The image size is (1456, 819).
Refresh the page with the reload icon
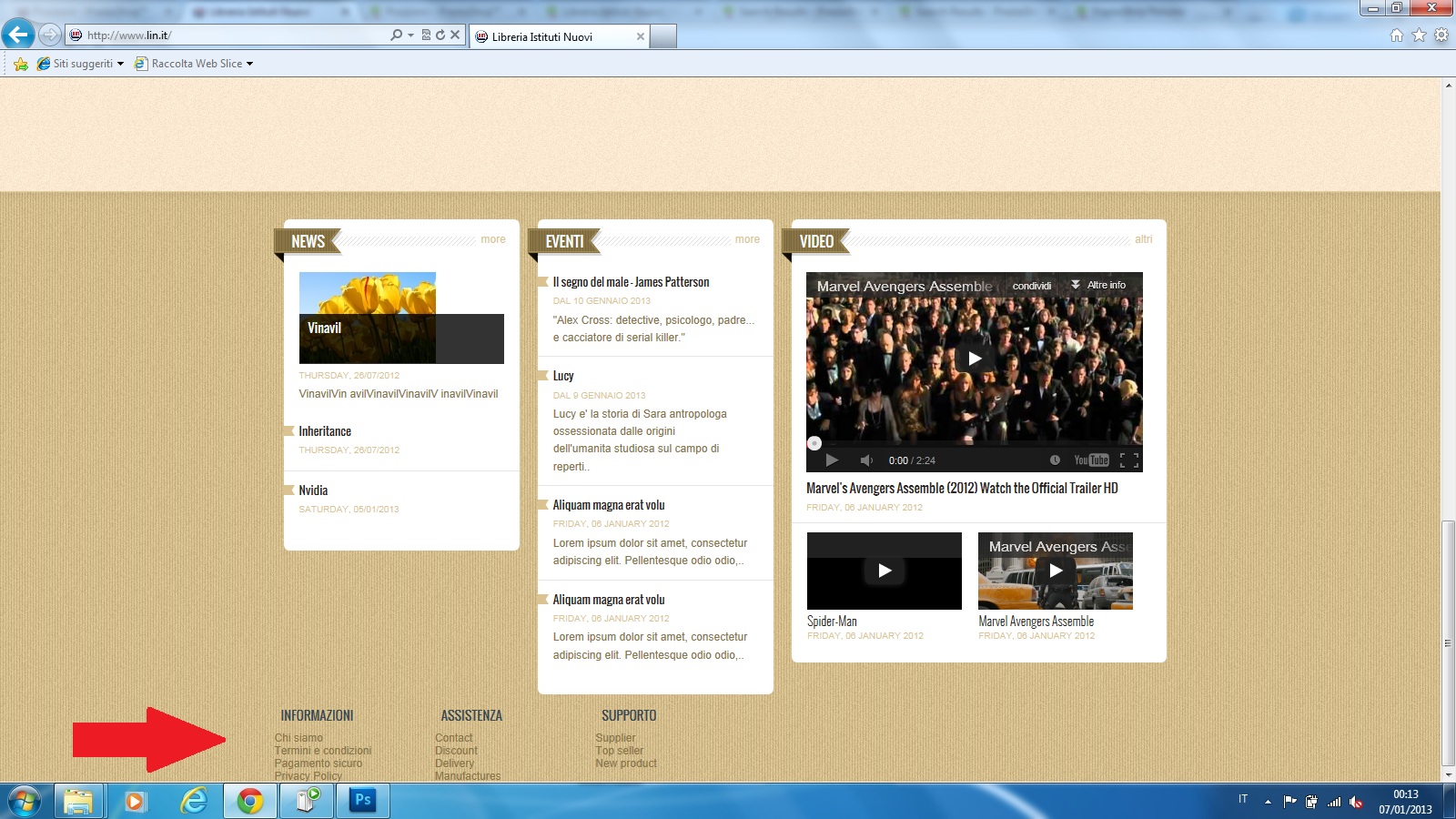(440, 35)
